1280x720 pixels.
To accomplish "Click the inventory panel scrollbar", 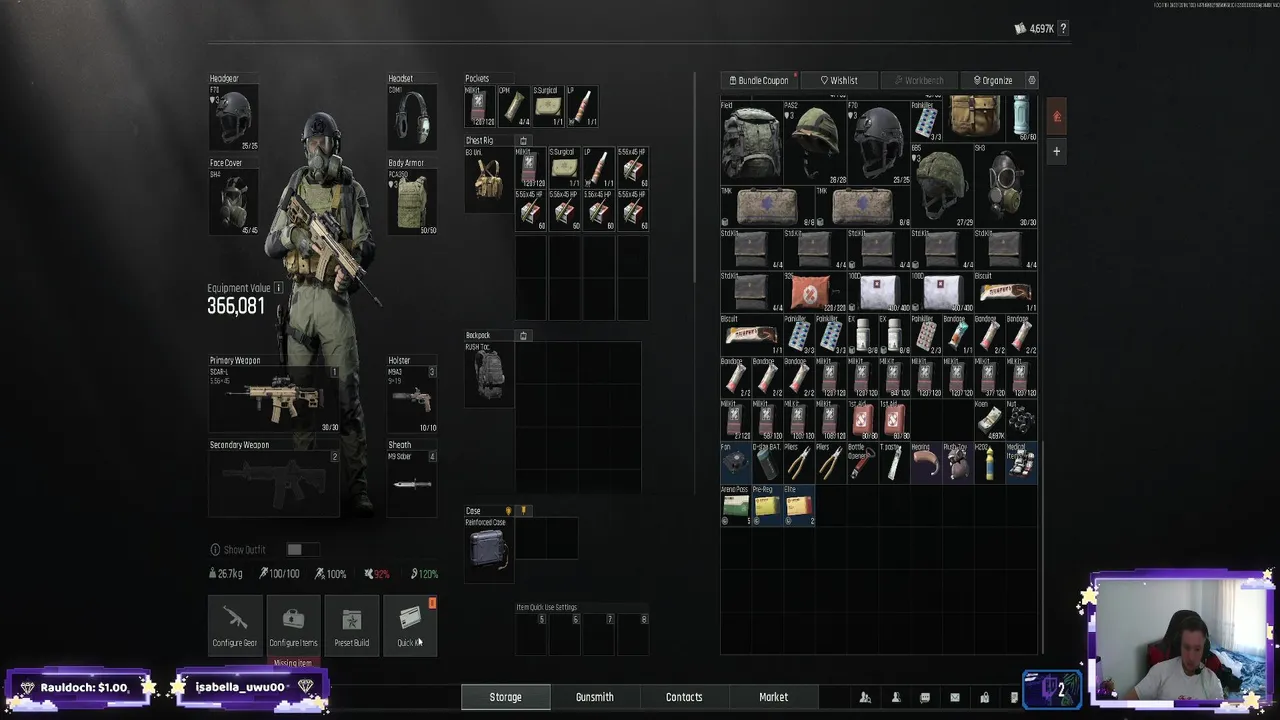I will click(x=694, y=178).
